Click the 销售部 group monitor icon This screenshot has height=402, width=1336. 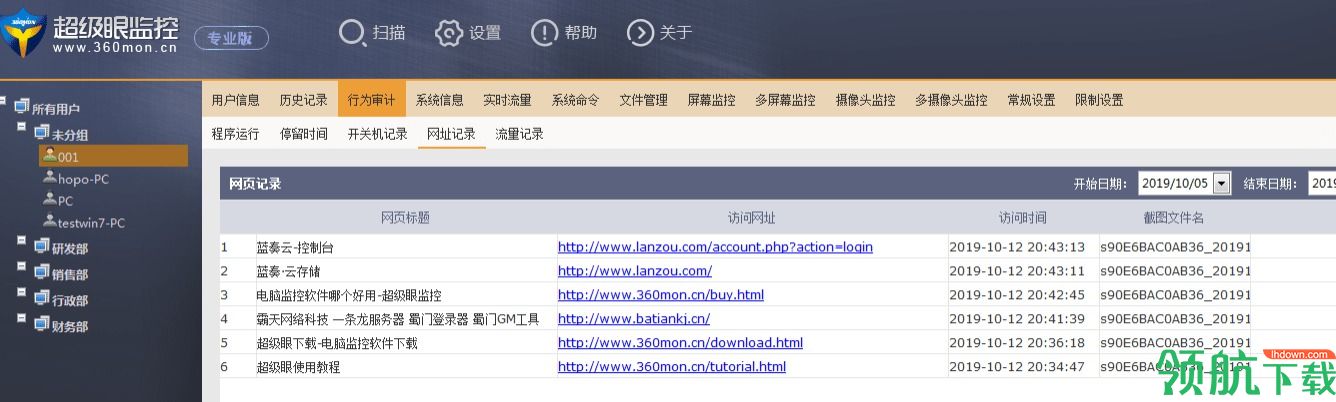pyautogui.click(x=42, y=272)
